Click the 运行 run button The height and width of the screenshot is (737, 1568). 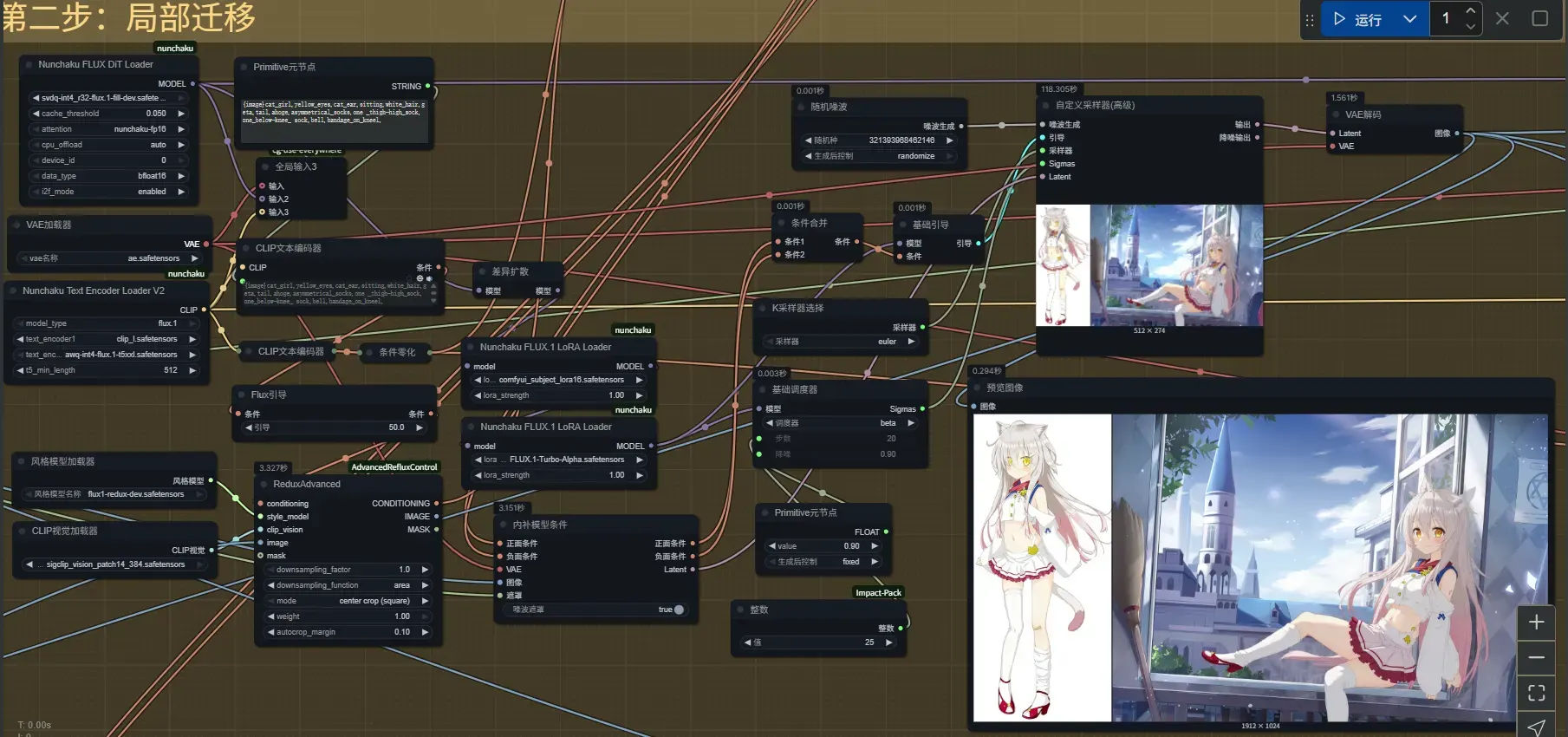pyautogui.click(x=1358, y=19)
